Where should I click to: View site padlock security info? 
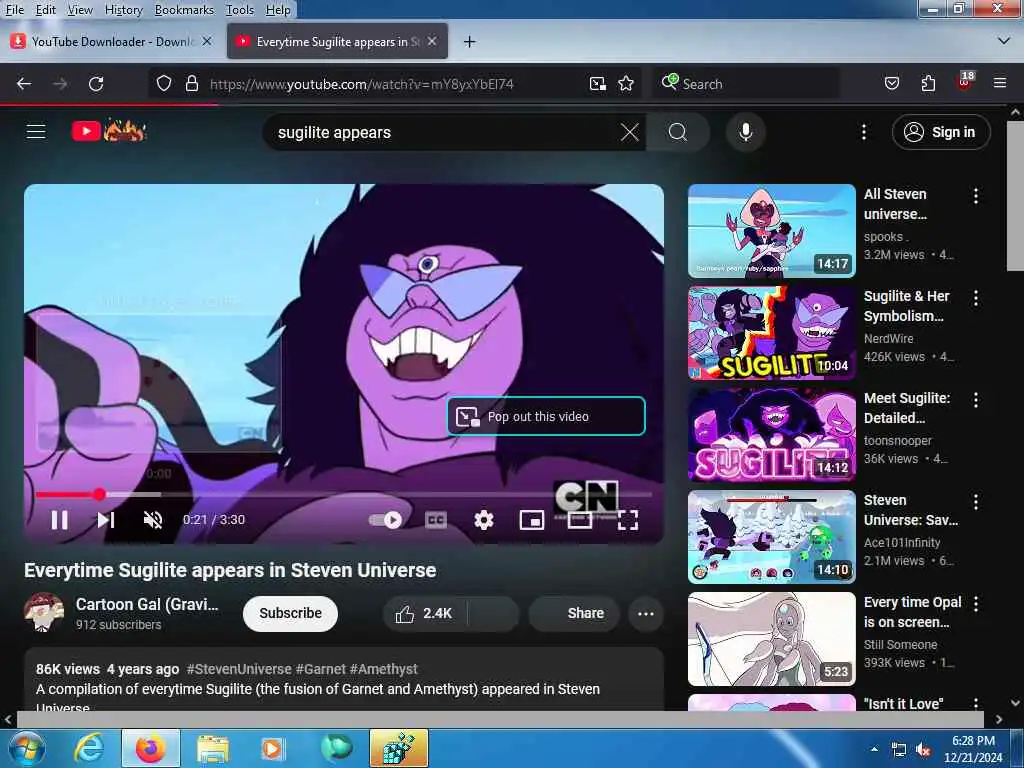click(x=191, y=84)
